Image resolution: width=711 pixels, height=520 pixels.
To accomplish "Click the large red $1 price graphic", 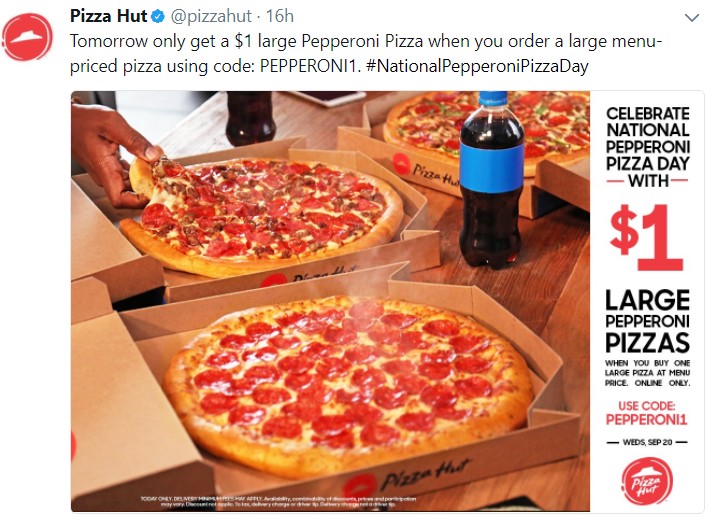I will point(647,237).
